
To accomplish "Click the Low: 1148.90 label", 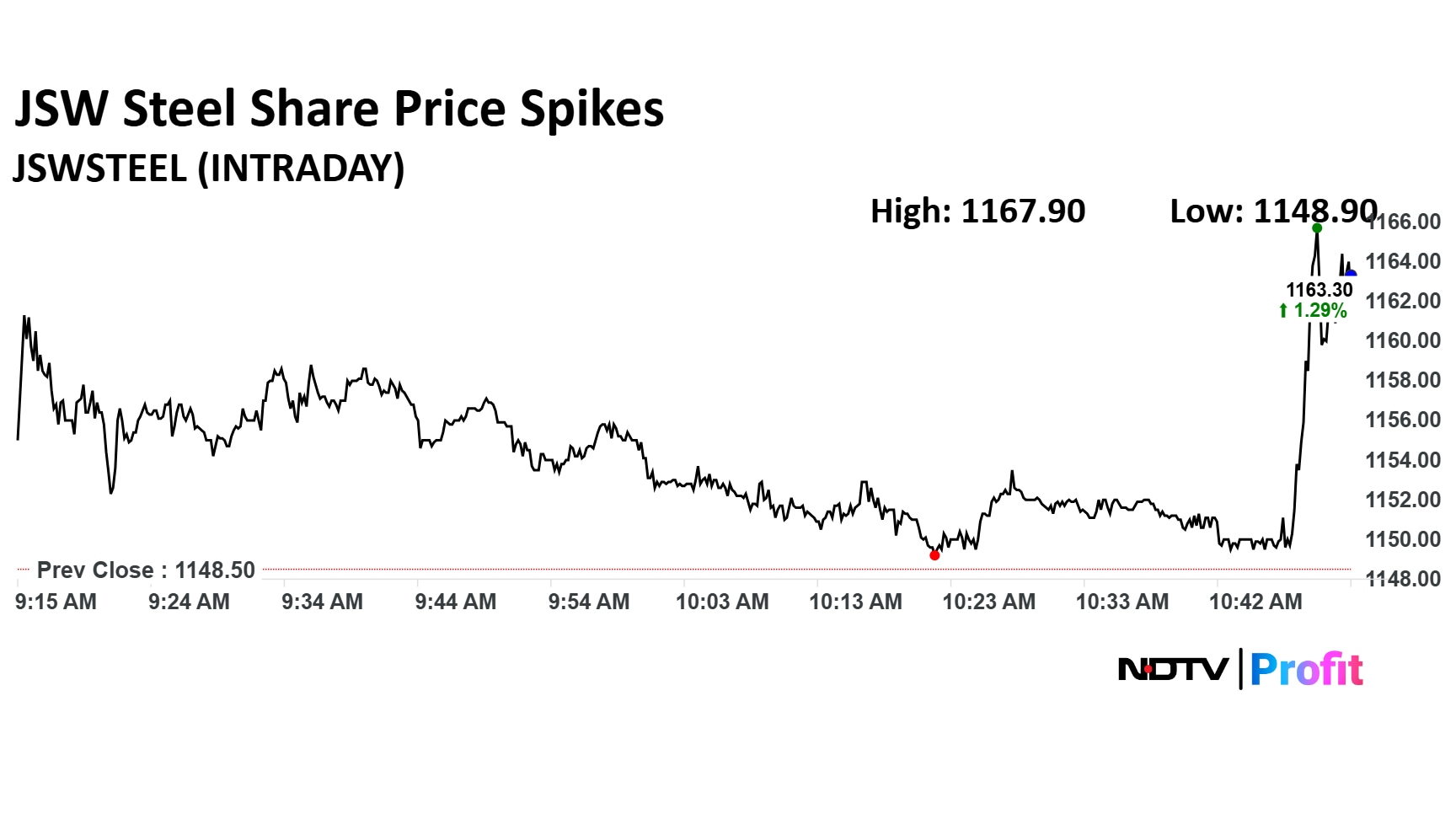I will 1272,211.
